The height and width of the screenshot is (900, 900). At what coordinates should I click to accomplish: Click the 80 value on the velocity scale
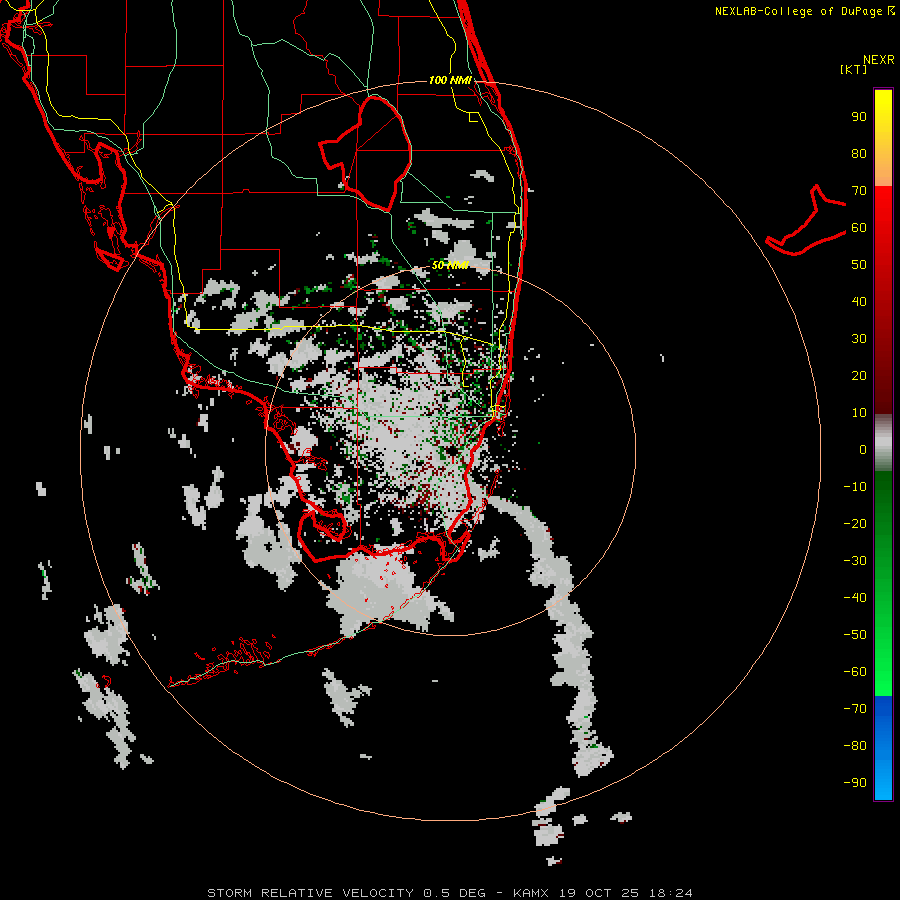click(859, 154)
